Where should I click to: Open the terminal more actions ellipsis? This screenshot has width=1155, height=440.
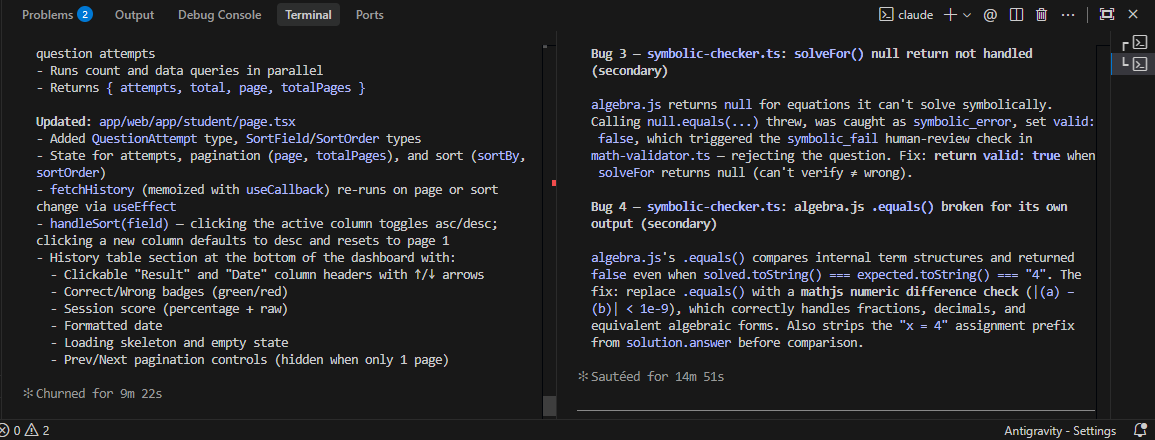(x=1068, y=15)
